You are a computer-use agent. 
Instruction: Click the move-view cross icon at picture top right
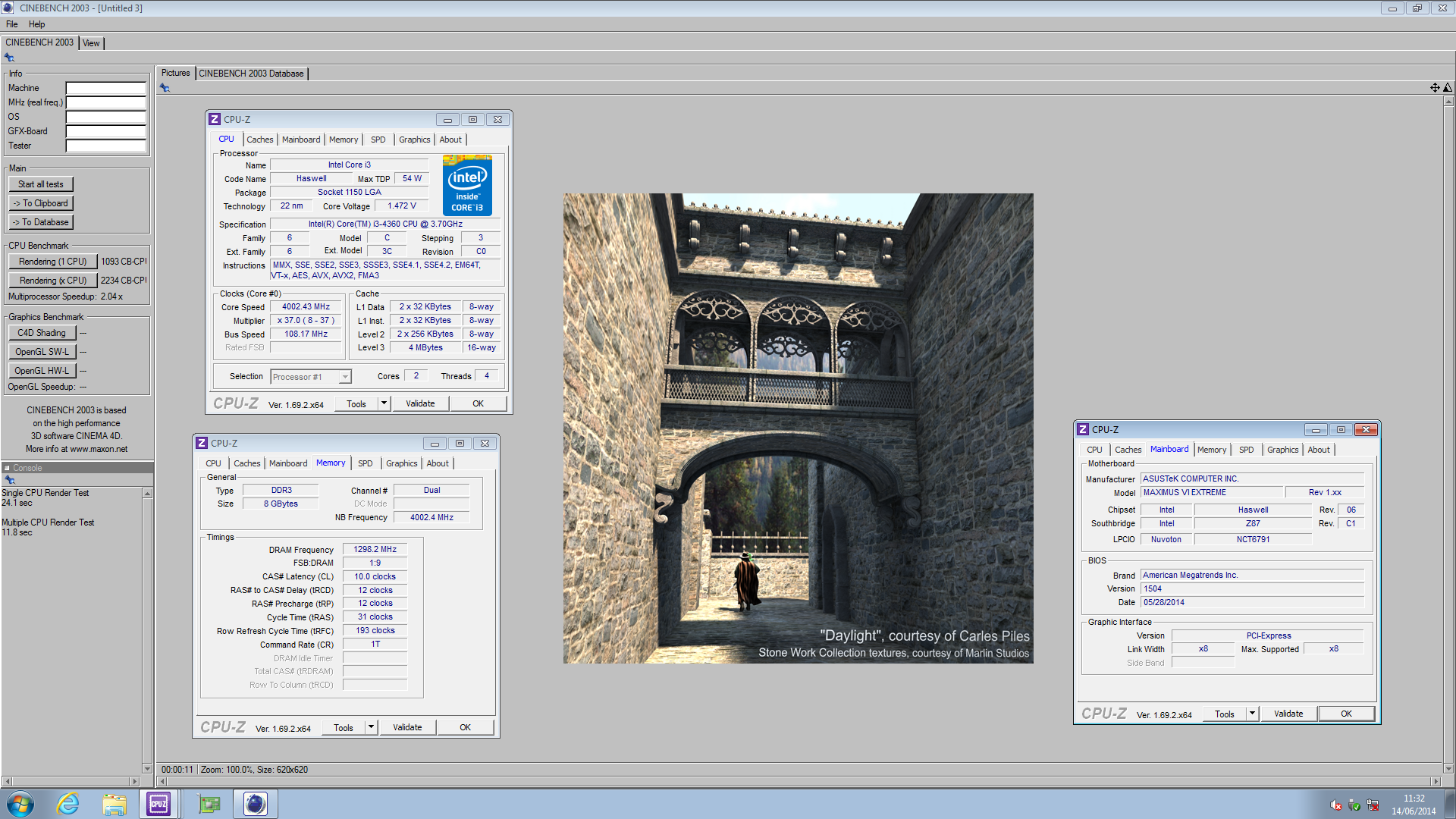point(1435,88)
